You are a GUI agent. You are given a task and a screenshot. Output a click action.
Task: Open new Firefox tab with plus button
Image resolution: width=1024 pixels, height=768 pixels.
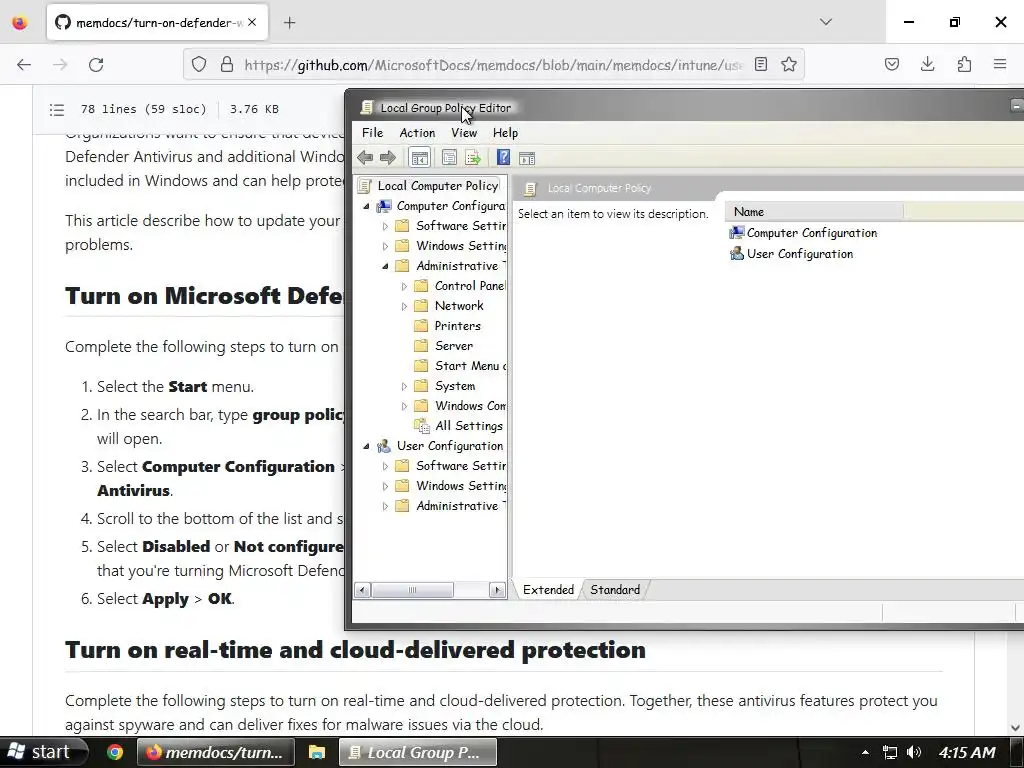pyautogui.click(x=290, y=23)
